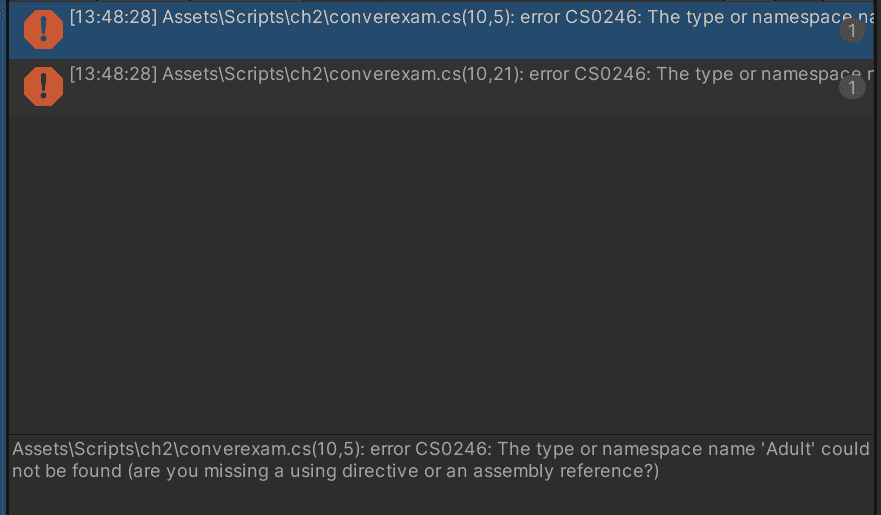This screenshot has height=515, width=881.
Task: Click the red error icon on the first log entry
Action: (43, 29)
